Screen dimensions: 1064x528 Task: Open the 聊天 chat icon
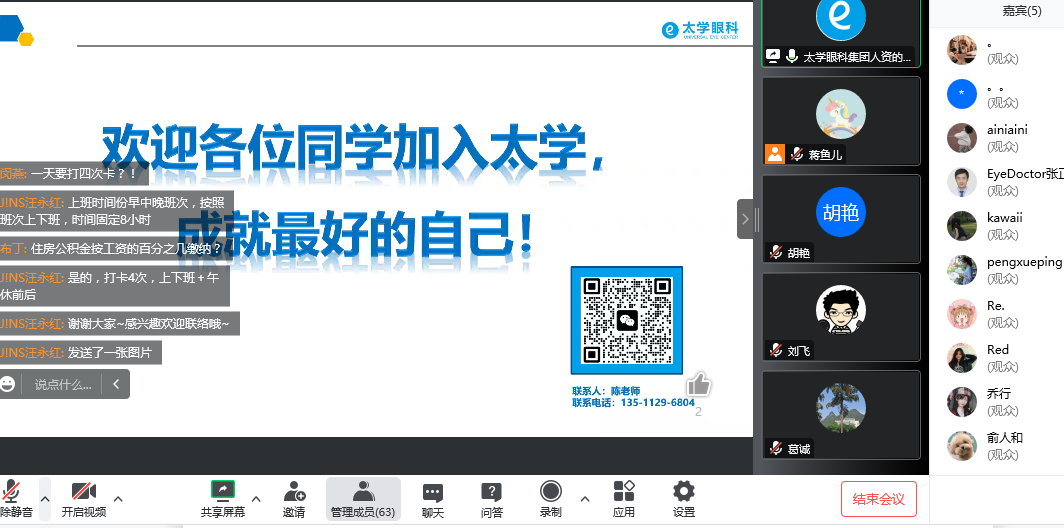click(x=432, y=498)
